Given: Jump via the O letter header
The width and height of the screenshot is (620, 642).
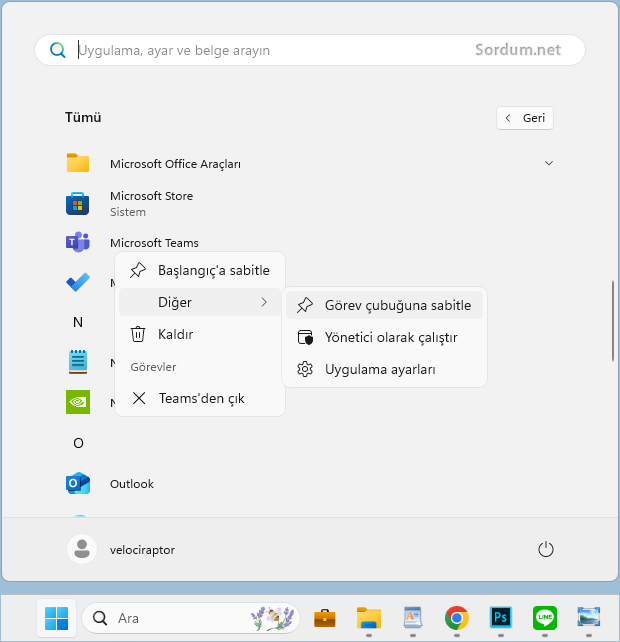Looking at the screenshot, I should click(x=78, y=443).
